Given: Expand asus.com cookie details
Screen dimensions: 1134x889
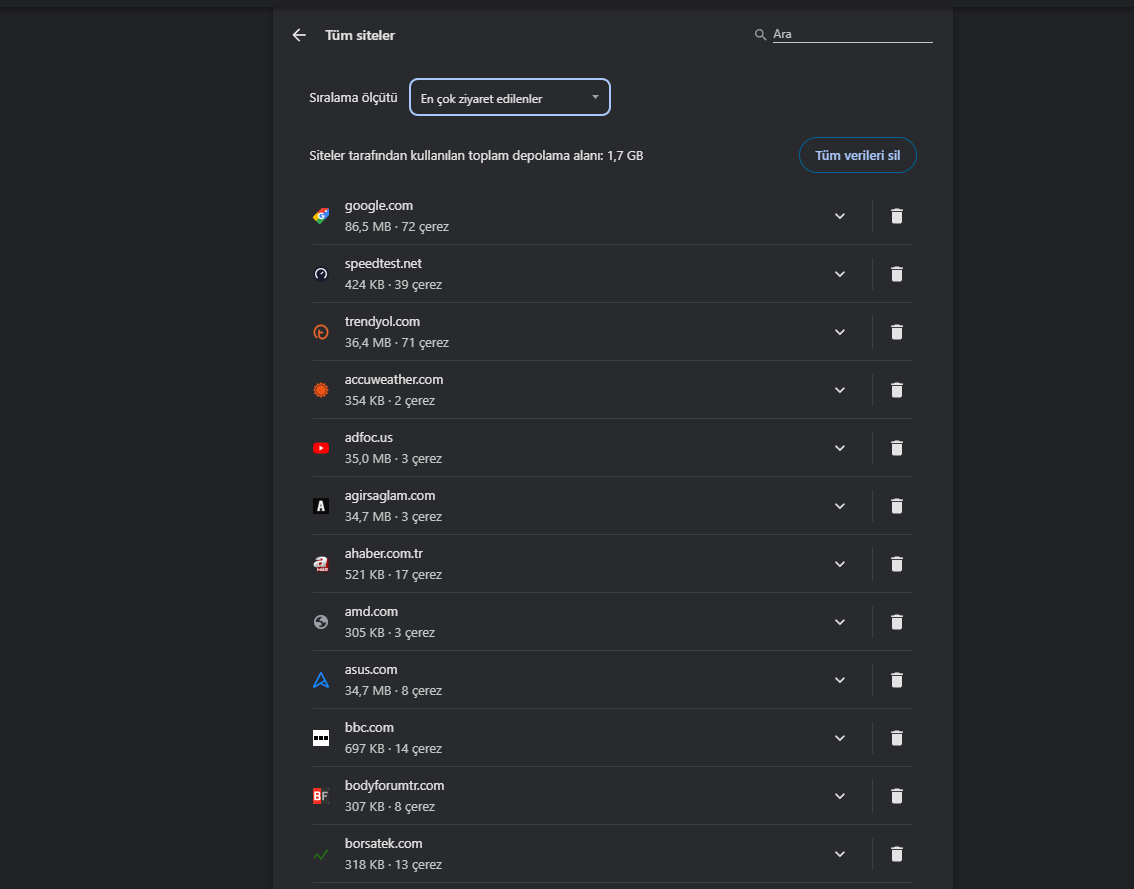Looking at the screenshot, I should pos(840,680).
